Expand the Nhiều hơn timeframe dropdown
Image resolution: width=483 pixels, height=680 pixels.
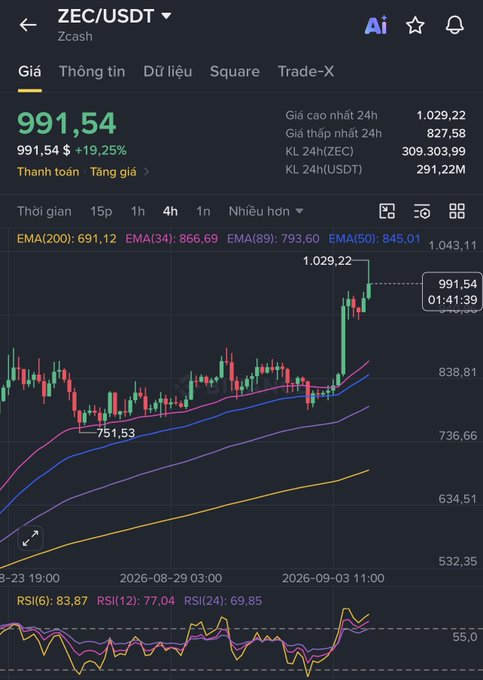click(266, 211)
